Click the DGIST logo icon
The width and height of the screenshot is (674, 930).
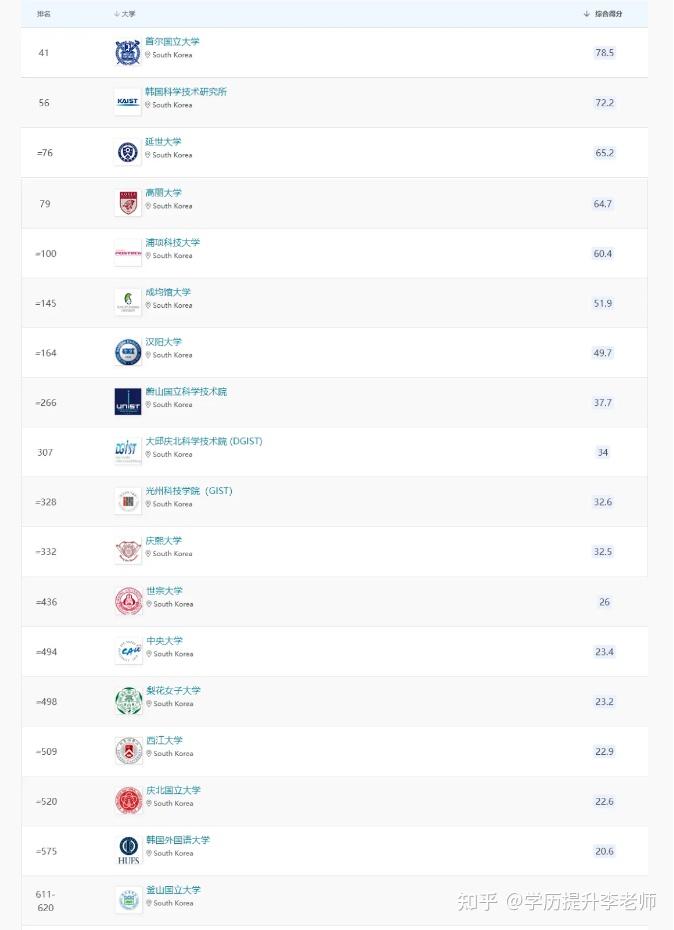[128, 452]
